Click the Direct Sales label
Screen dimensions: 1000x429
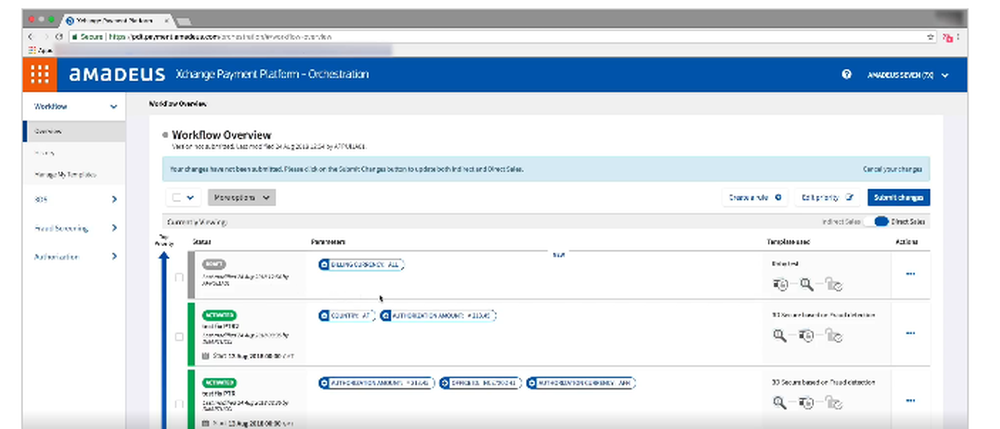coord(909,222)
